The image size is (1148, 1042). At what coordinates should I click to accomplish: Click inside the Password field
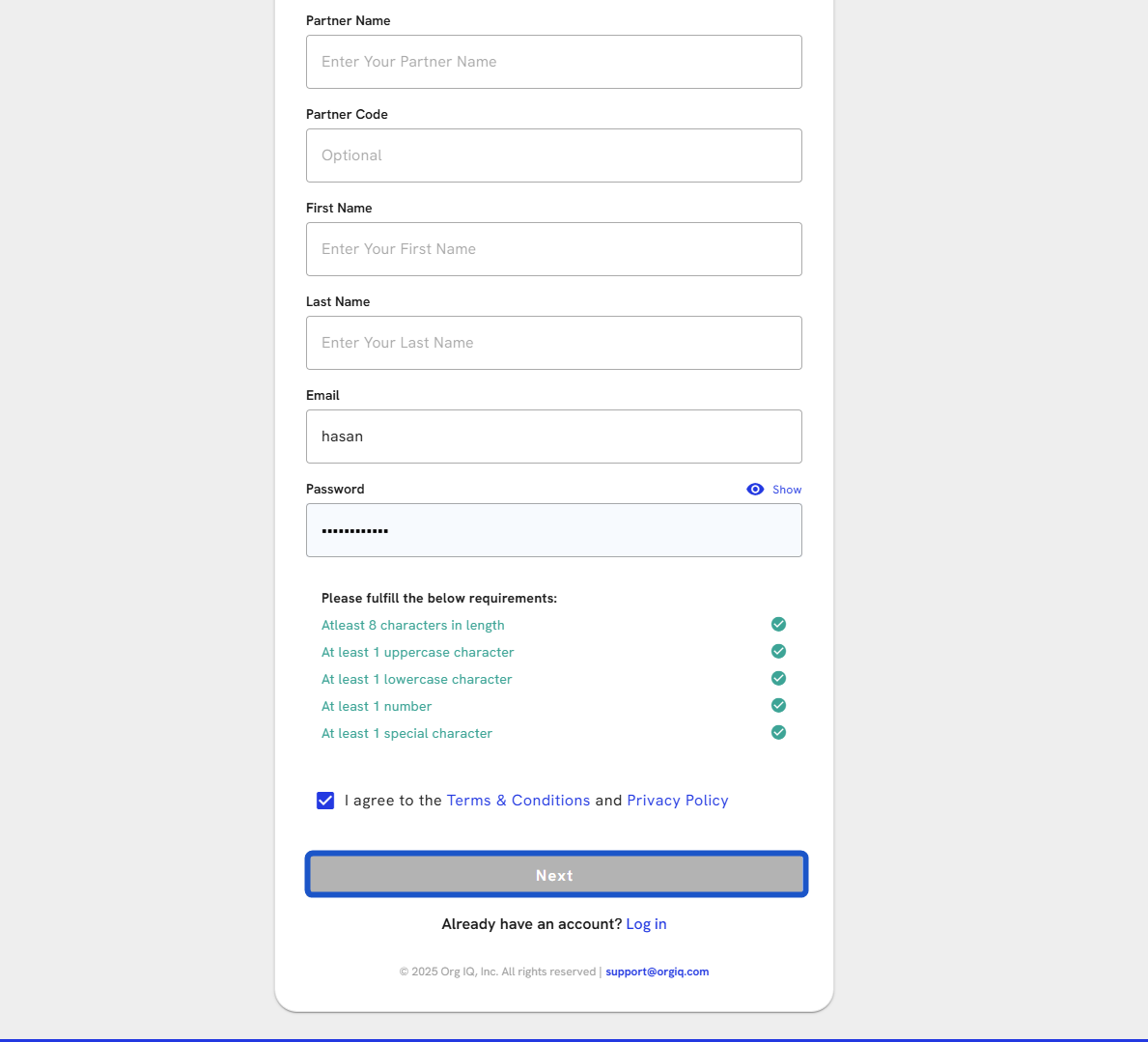tap(553, 530)
